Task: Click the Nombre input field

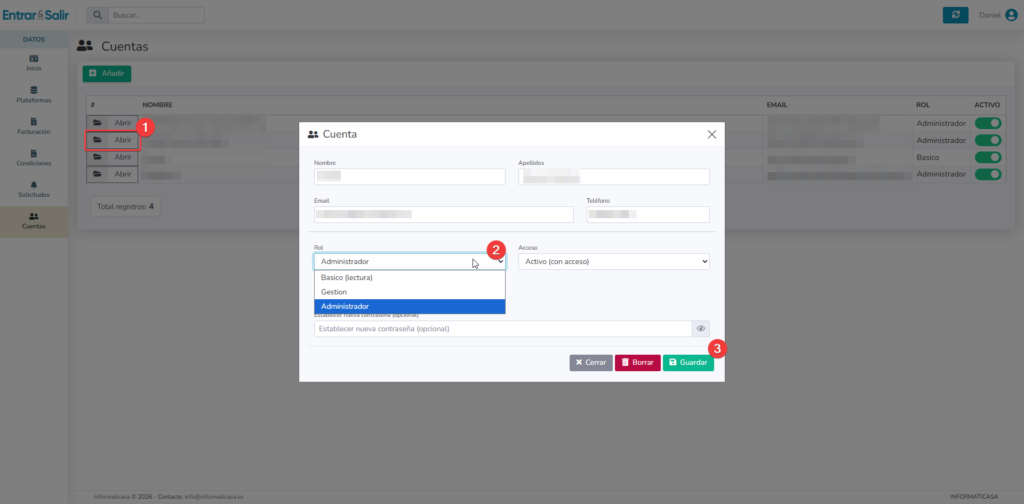Action: tap(409, 176)
